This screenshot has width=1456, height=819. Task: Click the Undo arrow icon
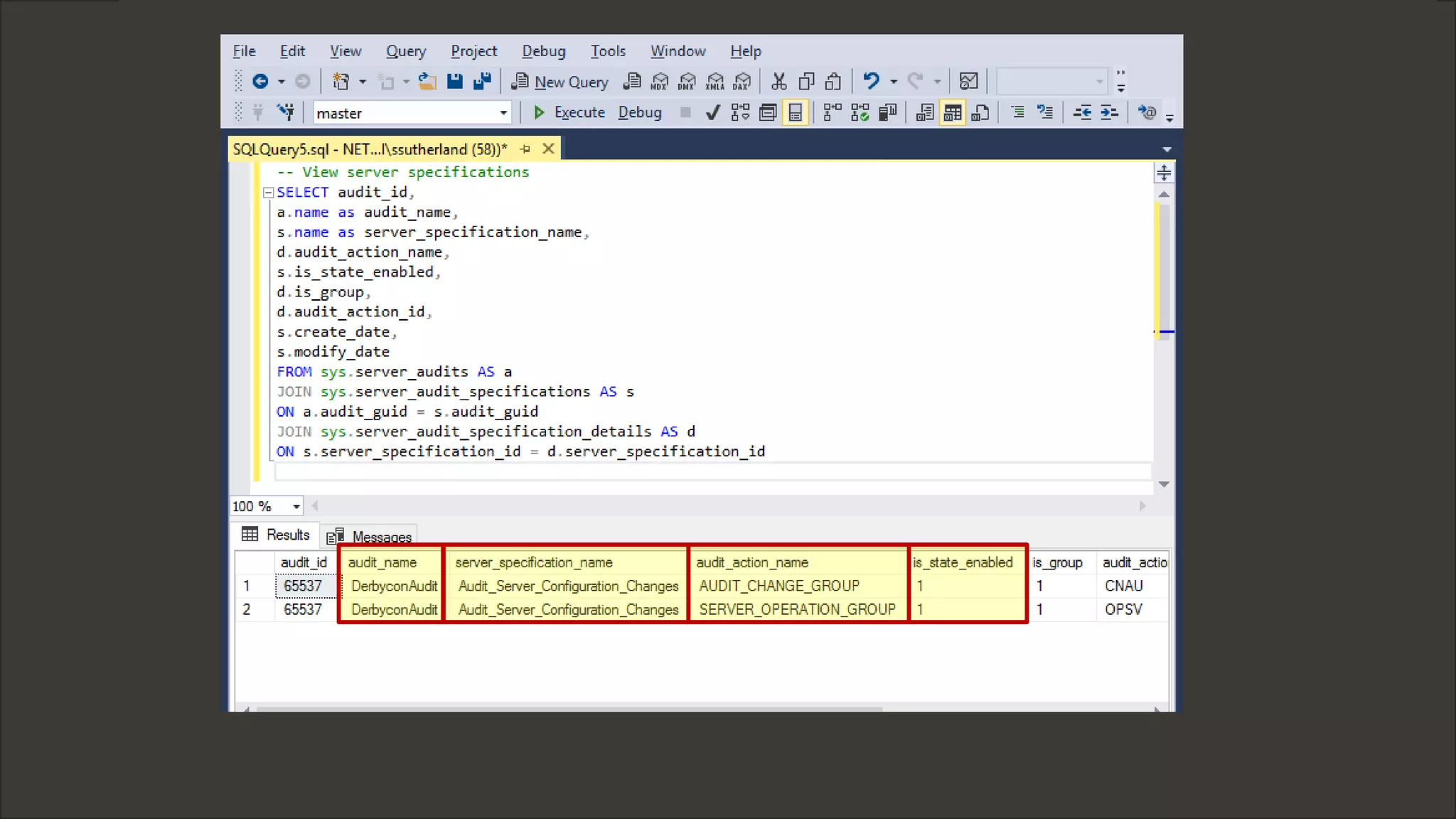871,81
